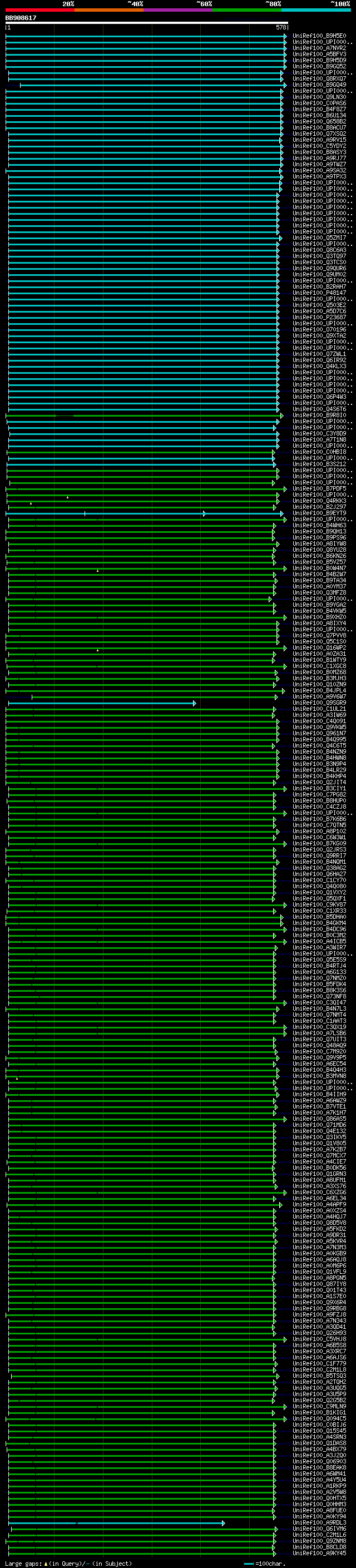Select label UniRef100_B9EYT9

(x=319, y=513)
